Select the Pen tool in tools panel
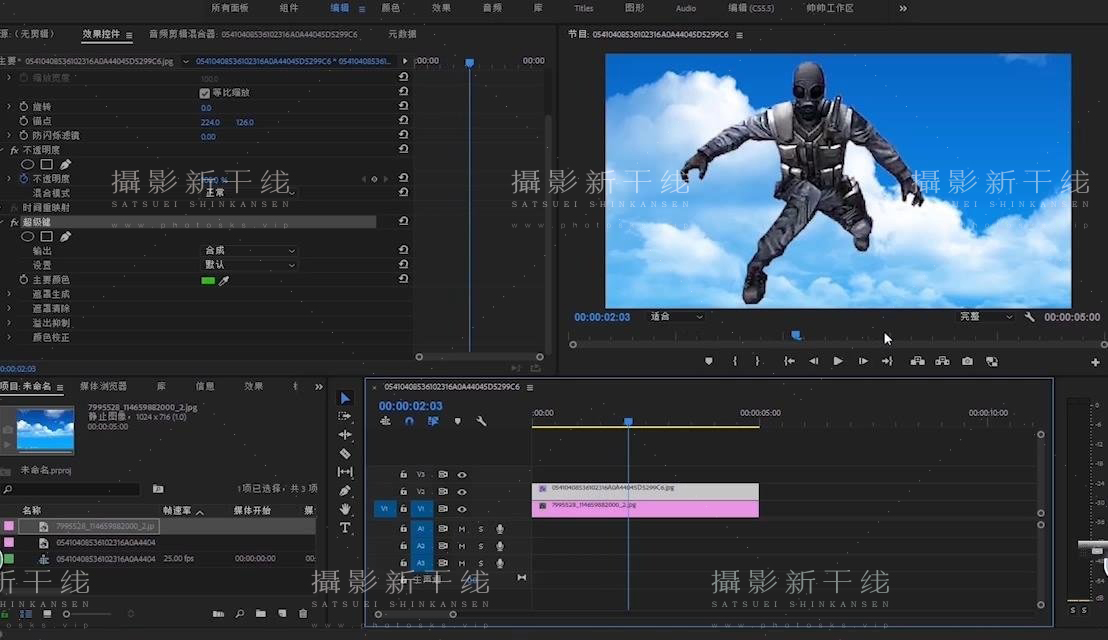 pyautogui.click(x=345, y=490)
